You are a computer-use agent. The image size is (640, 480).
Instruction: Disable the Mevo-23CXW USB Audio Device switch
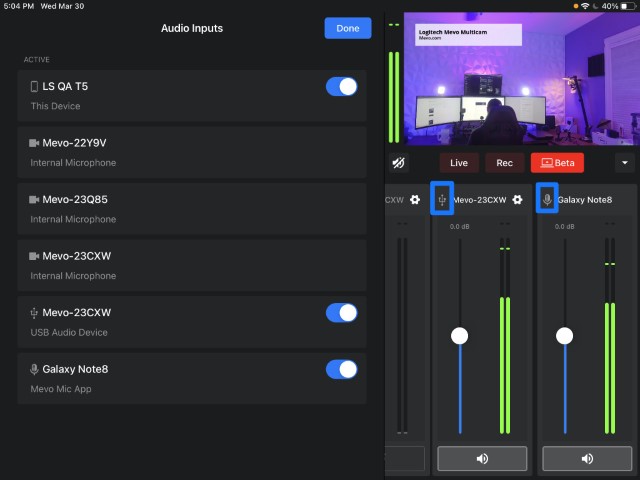click(341, 313)
